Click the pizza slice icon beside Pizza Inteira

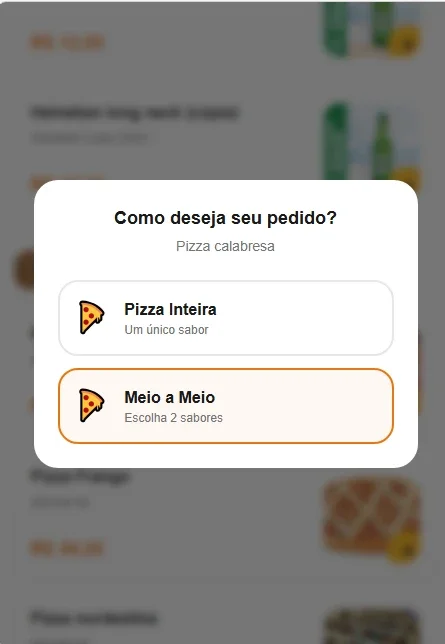click(x=91, y=317)
